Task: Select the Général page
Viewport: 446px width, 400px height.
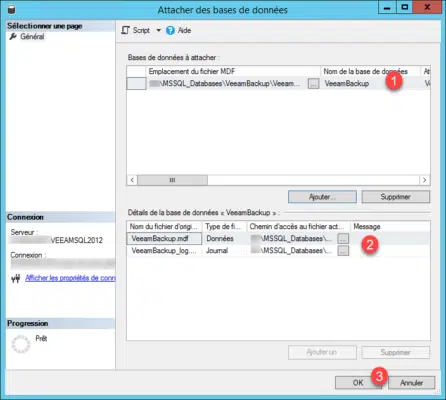Action: (32, 37)
